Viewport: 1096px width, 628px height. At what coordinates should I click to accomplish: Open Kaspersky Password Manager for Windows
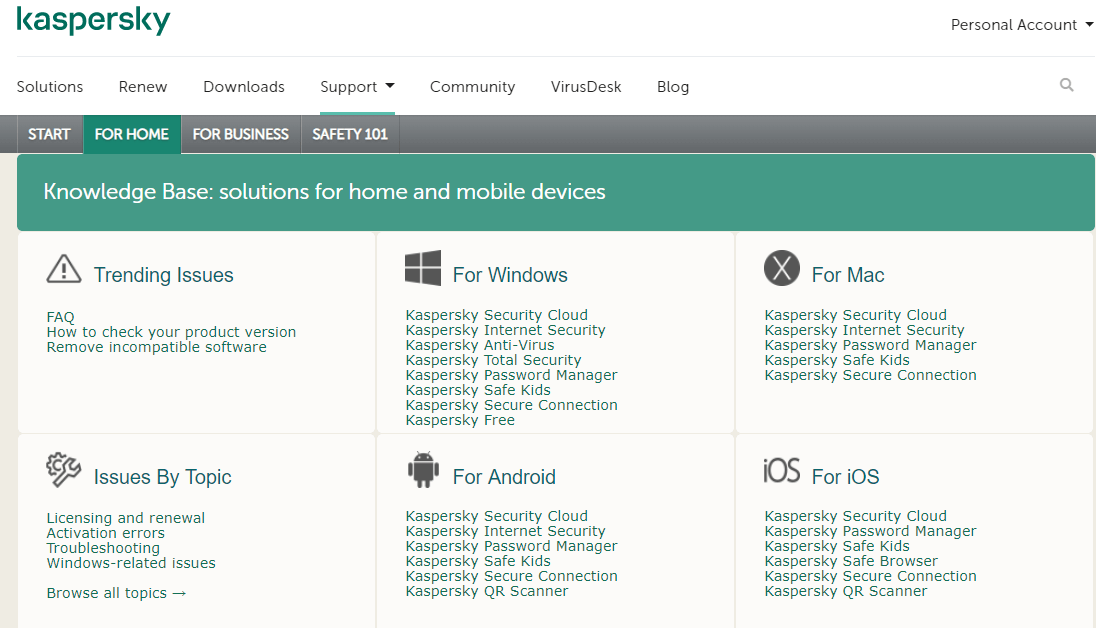[512, 375]
